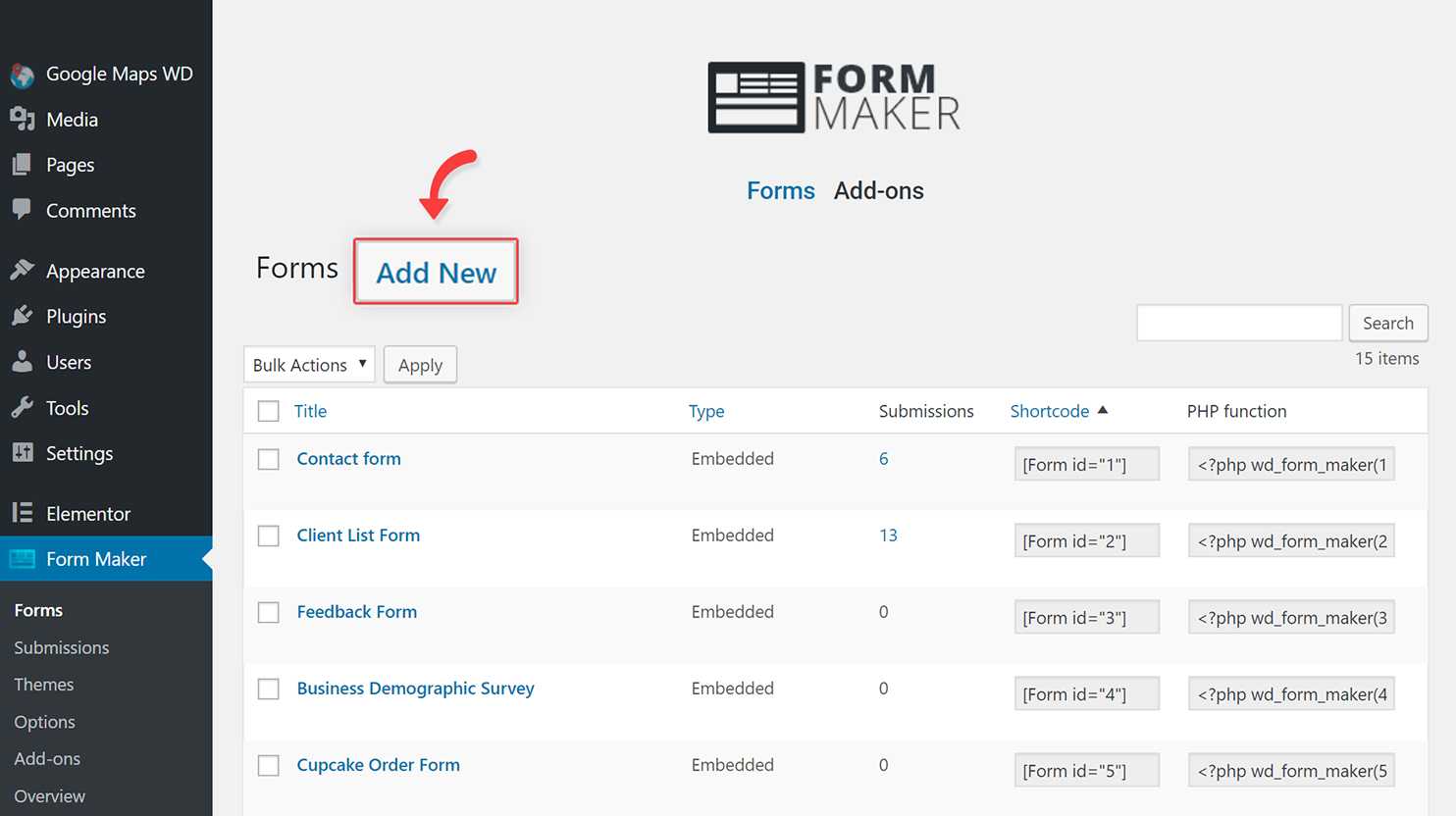This screenshot has width=1456, height=816.
Task: Click the search text field
Action: (1239, 323)
